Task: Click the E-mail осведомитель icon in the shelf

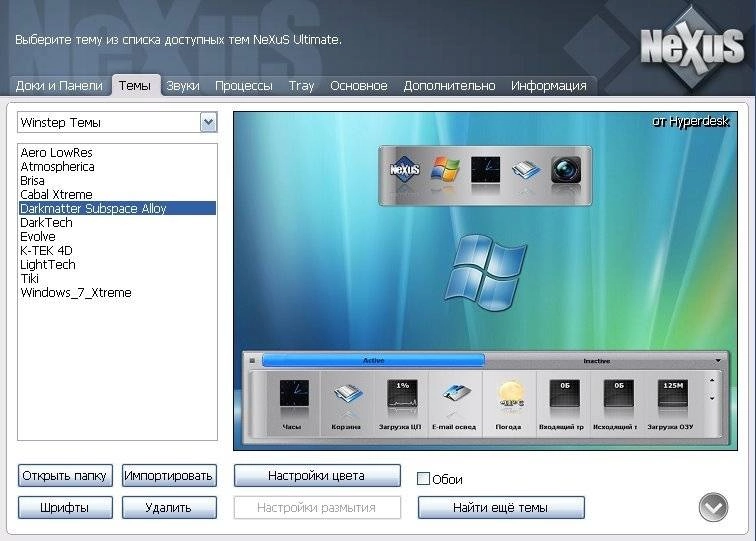Action: (x=456, y=393)
